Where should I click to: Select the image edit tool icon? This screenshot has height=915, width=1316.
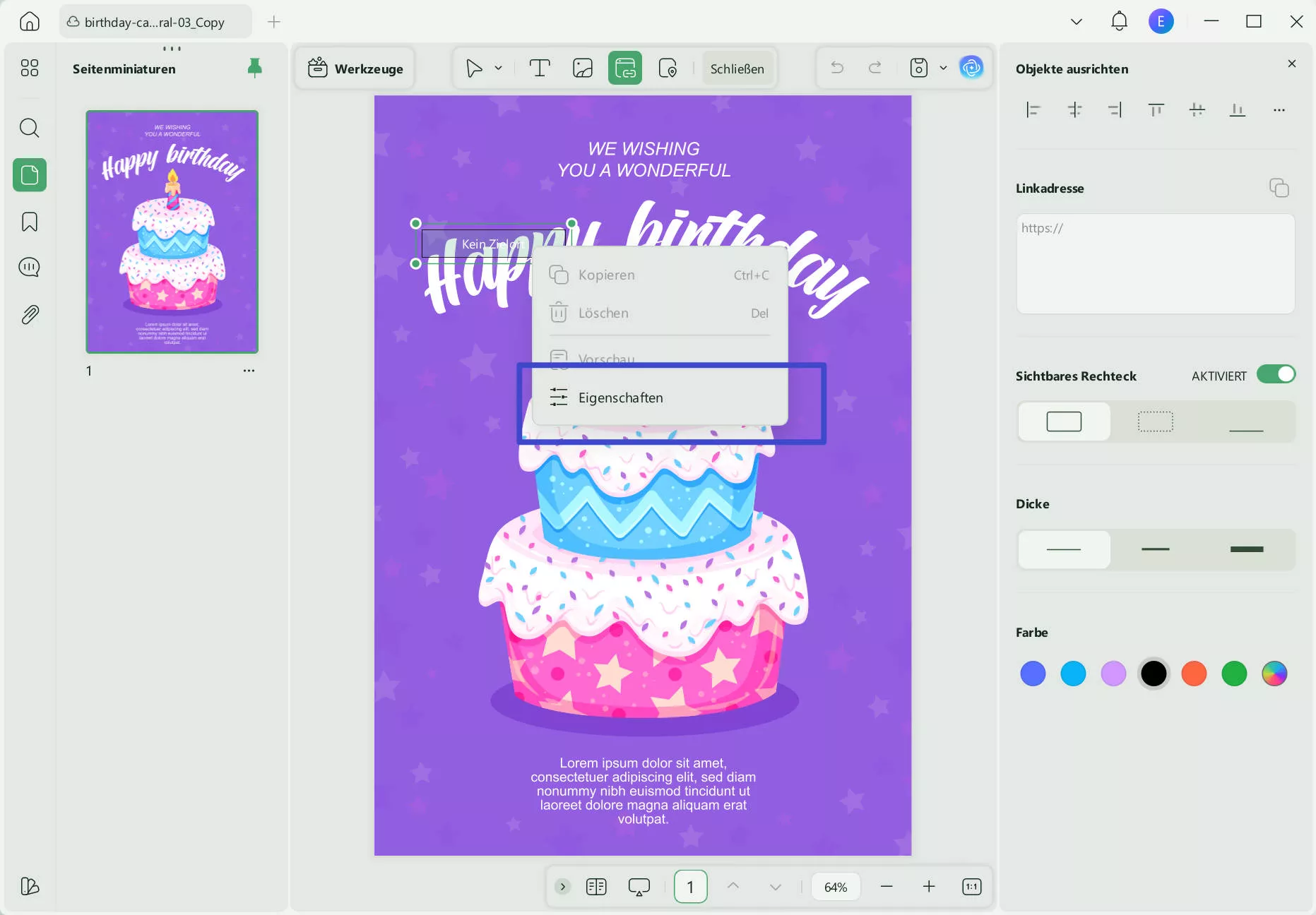click(x=583, y=68)
